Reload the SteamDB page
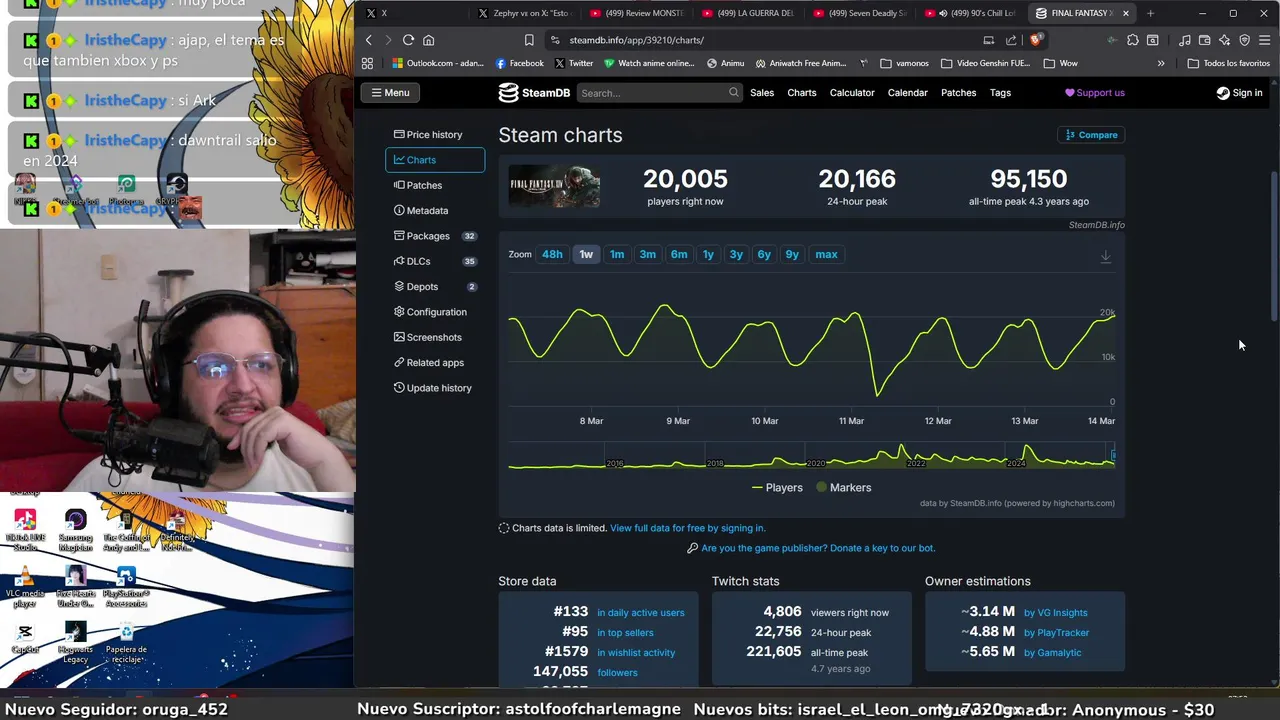The height and width of the screenshot is (720, 1280). click(408, 40)
